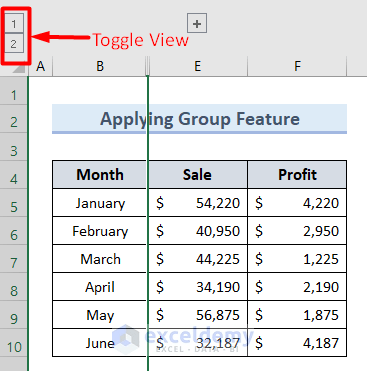Click sale value 44,225
Image resolution: width=367 pixels, height=371 pixels.
[197, 259]
